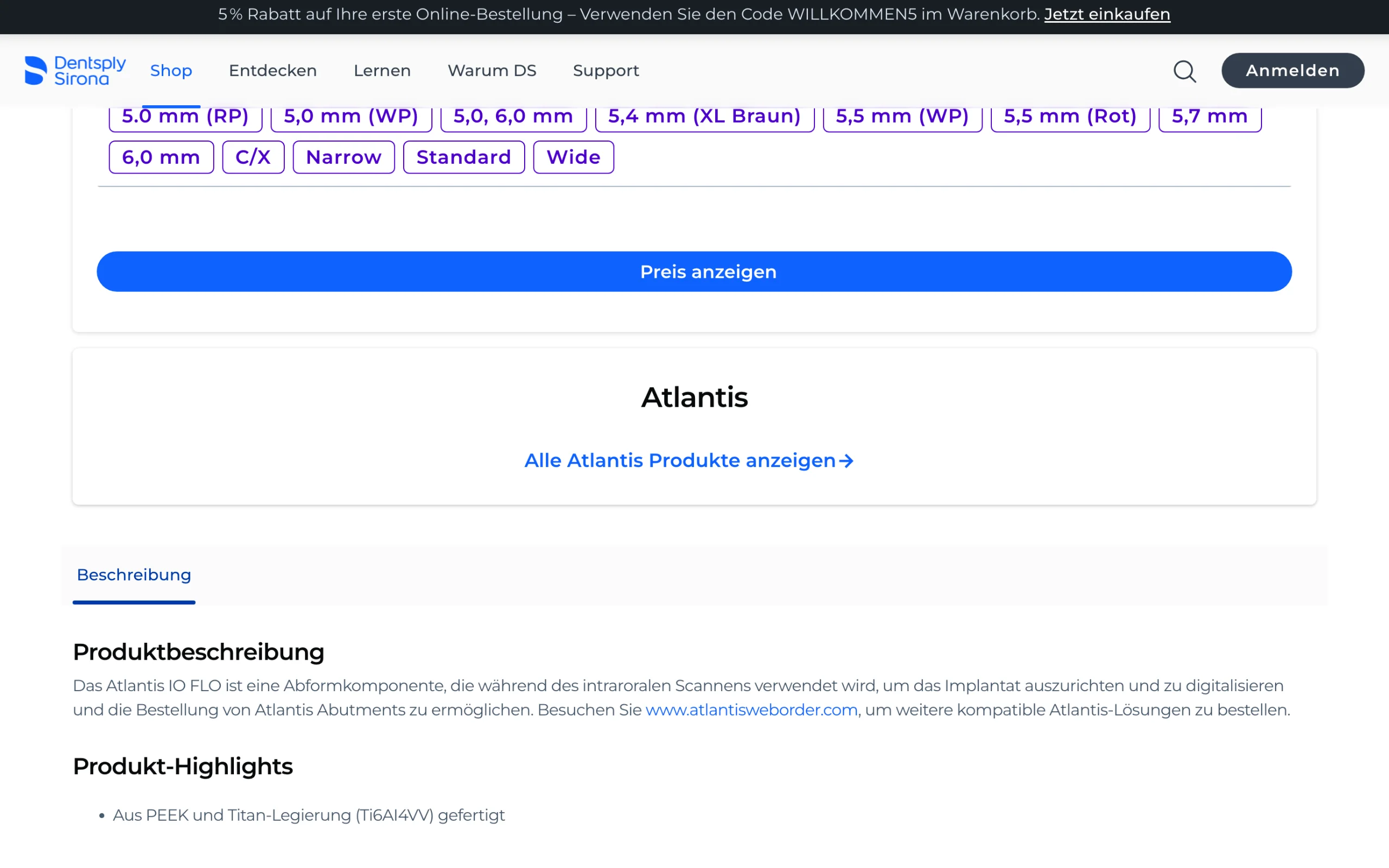Image resolution: width=1389 pixels, height=868 pixels.
Task: Click the Produkt-Highlights heading
Action: (183, 767)
